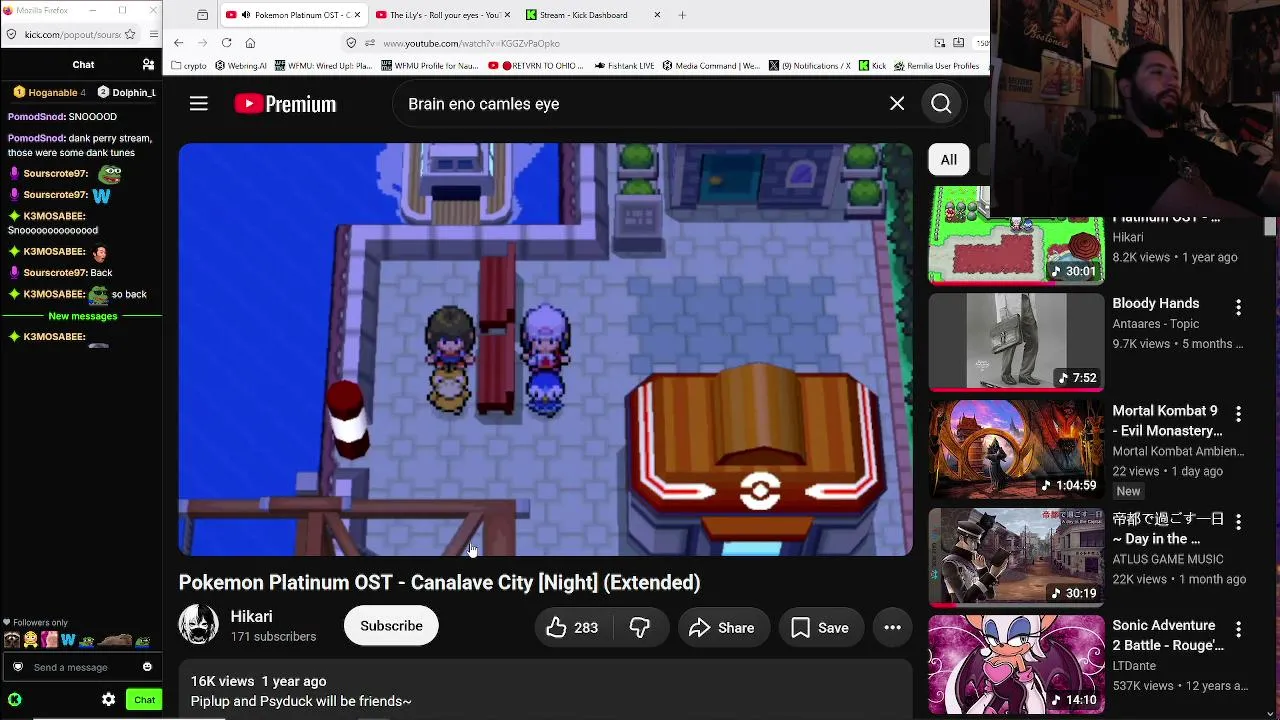Click the Pokemon video player

tap(545, 349)
